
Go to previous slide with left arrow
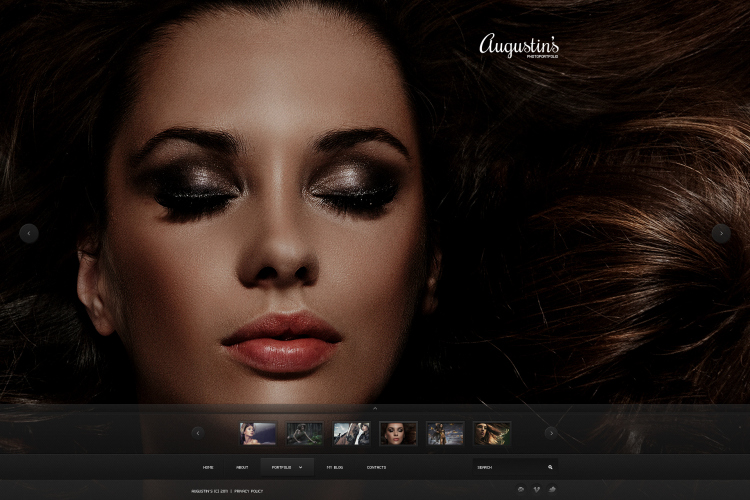coord(29,233)
